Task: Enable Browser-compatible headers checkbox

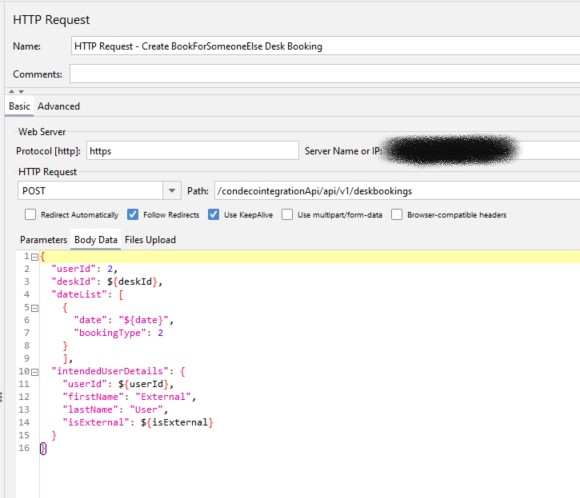Action: pyautogui.click(x=397, y=215)
